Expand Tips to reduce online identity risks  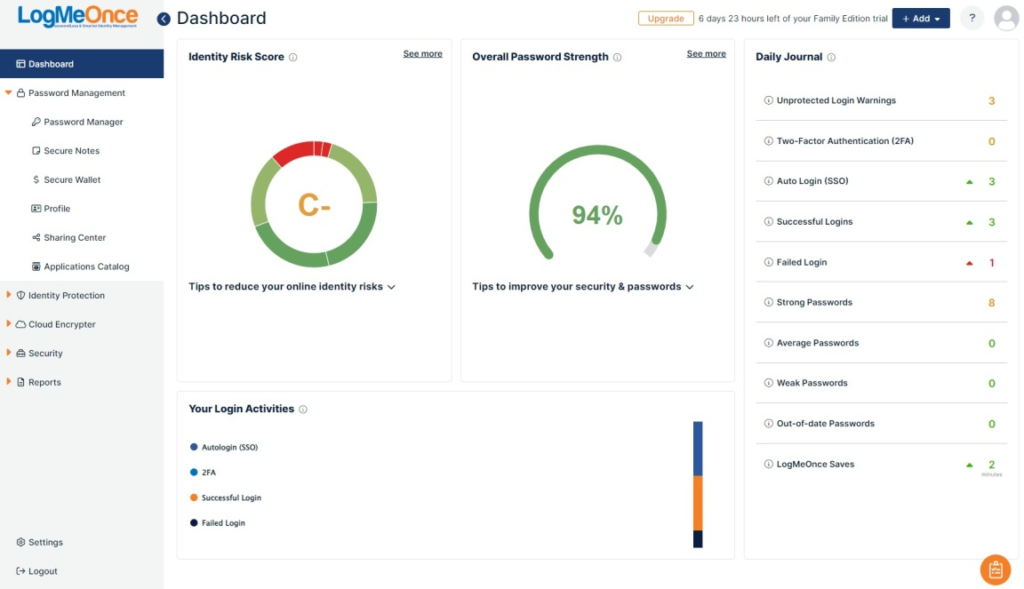pos(292,287)
